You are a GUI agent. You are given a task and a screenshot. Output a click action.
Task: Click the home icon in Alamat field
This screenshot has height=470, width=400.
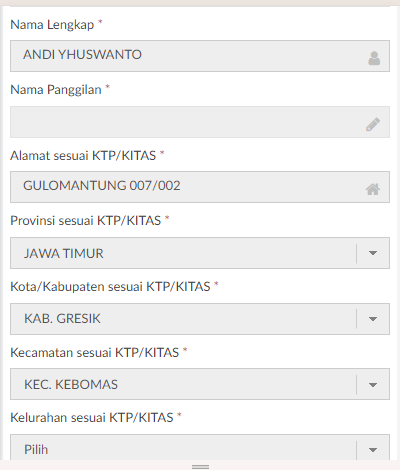373,189
